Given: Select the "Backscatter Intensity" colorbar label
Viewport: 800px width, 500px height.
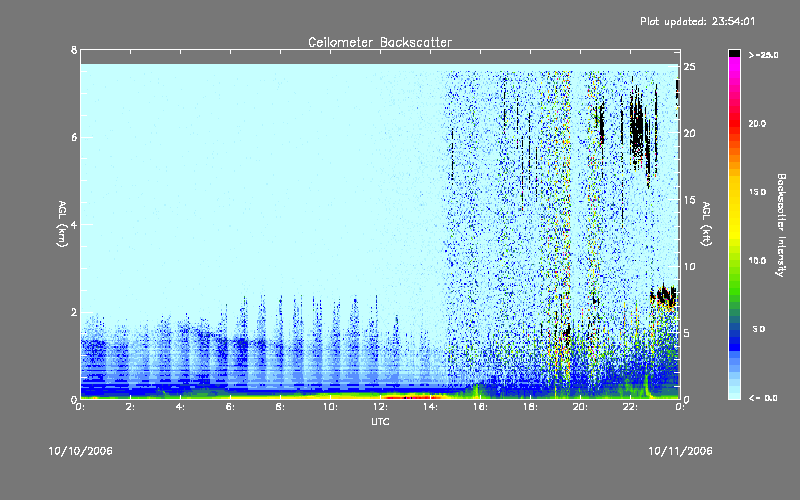Looking at the screenshot, I should tap(781, 225).
